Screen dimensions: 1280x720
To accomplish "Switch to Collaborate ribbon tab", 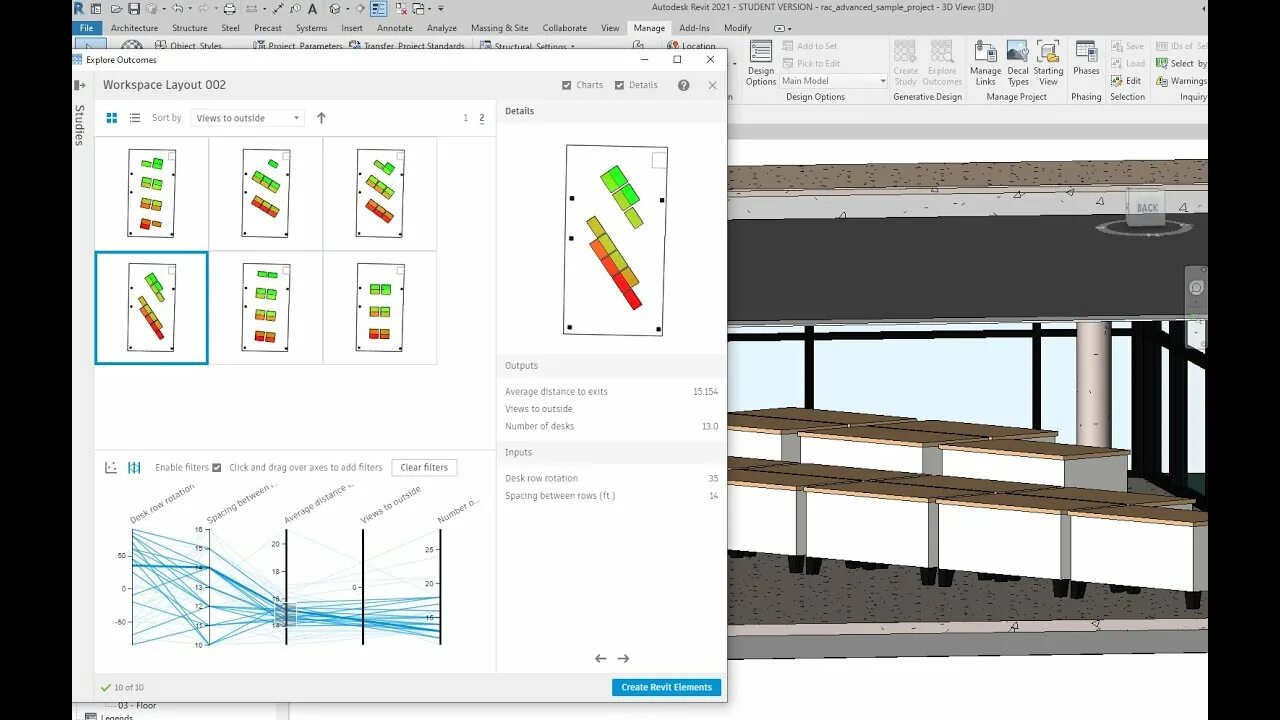I will pyautogui.click(x=565, y=28).
